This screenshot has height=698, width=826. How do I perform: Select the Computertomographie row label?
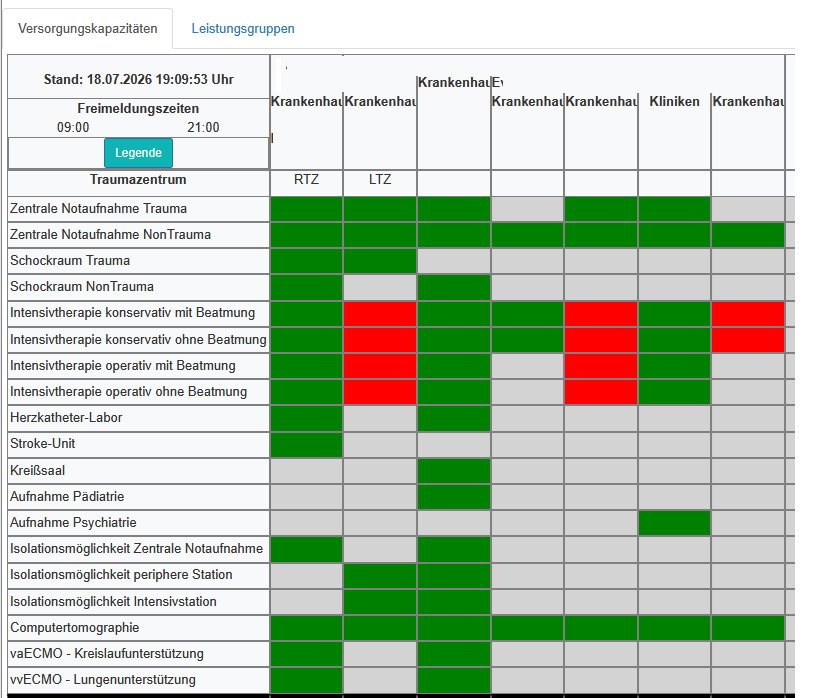pos(75,628)
